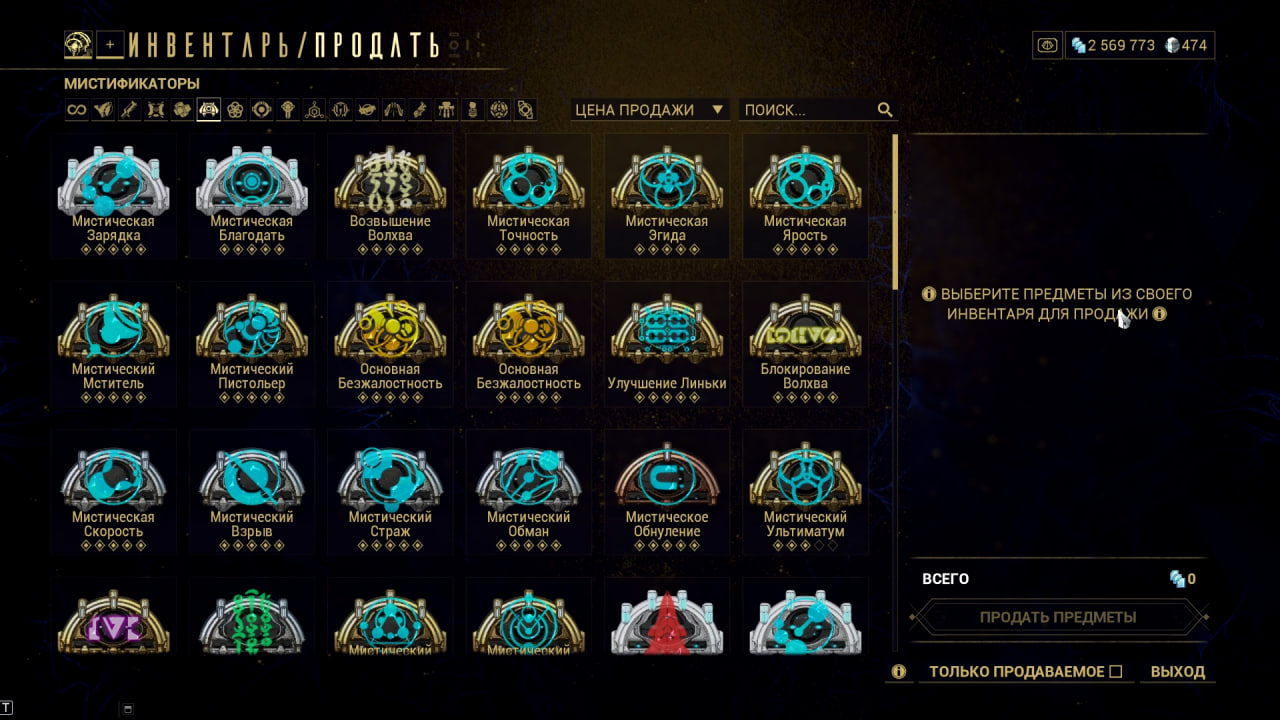Viewport: 1280px width, 720px height.
Task: Open the selected Arcanes category filter icon
Action: (208, 110)
